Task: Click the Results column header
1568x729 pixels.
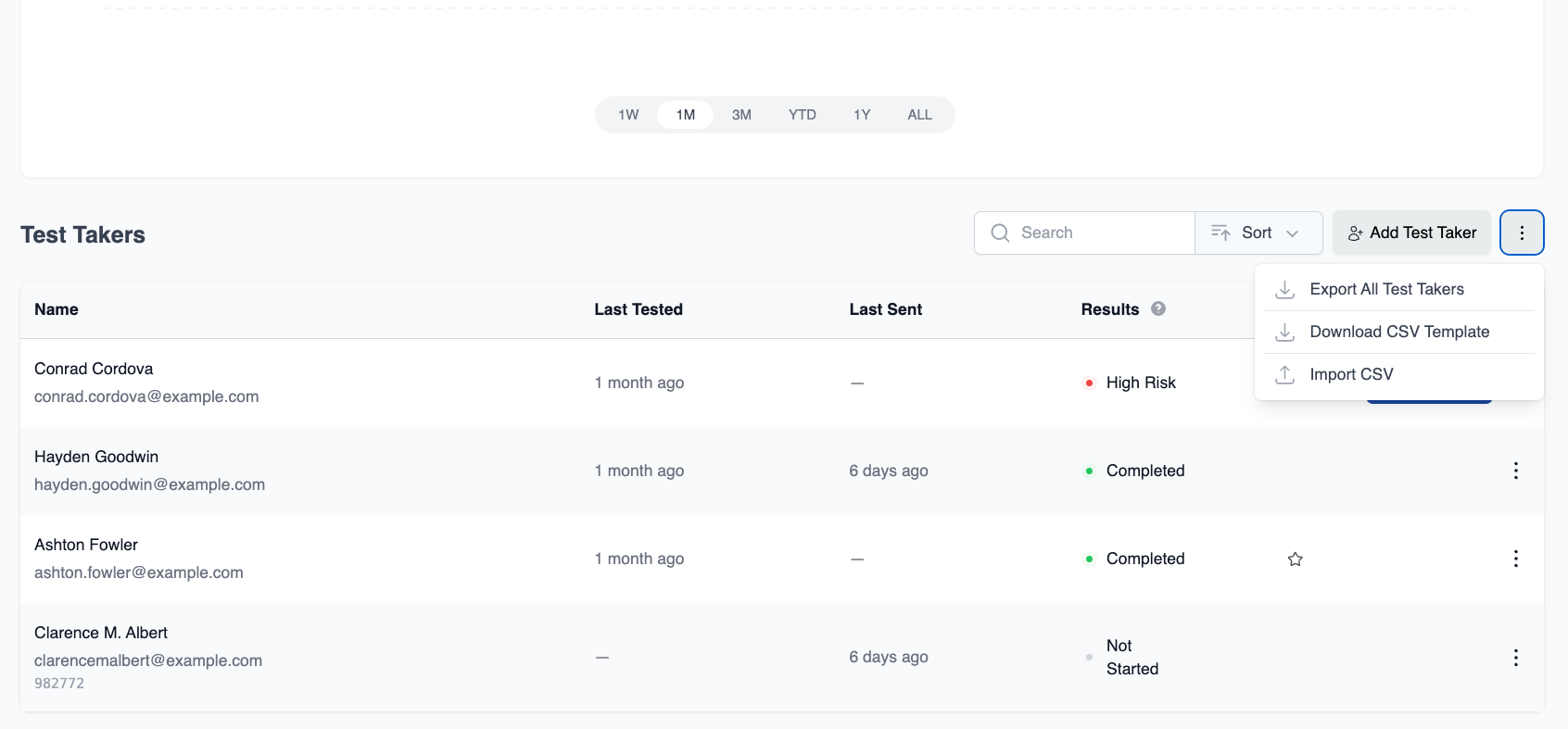Action: [1110, 309]
